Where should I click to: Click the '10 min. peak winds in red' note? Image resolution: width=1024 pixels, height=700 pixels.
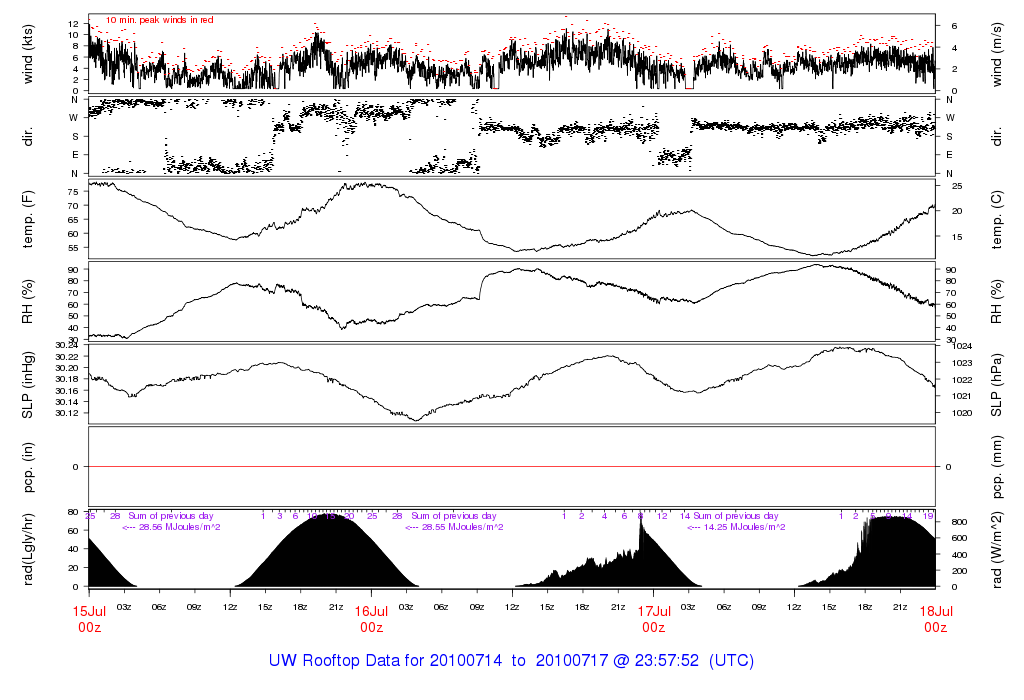tap(159, 20)
